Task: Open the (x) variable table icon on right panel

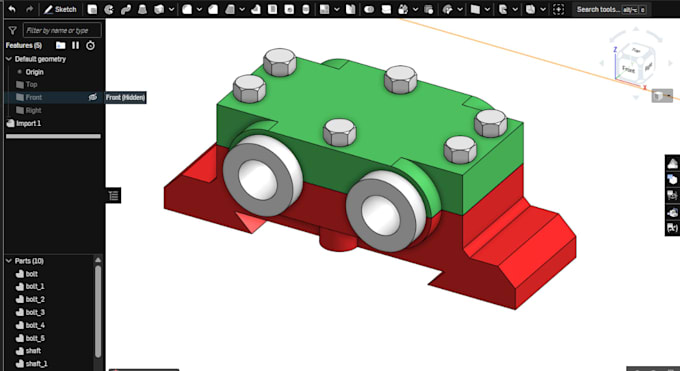Action: pos(672,228)
